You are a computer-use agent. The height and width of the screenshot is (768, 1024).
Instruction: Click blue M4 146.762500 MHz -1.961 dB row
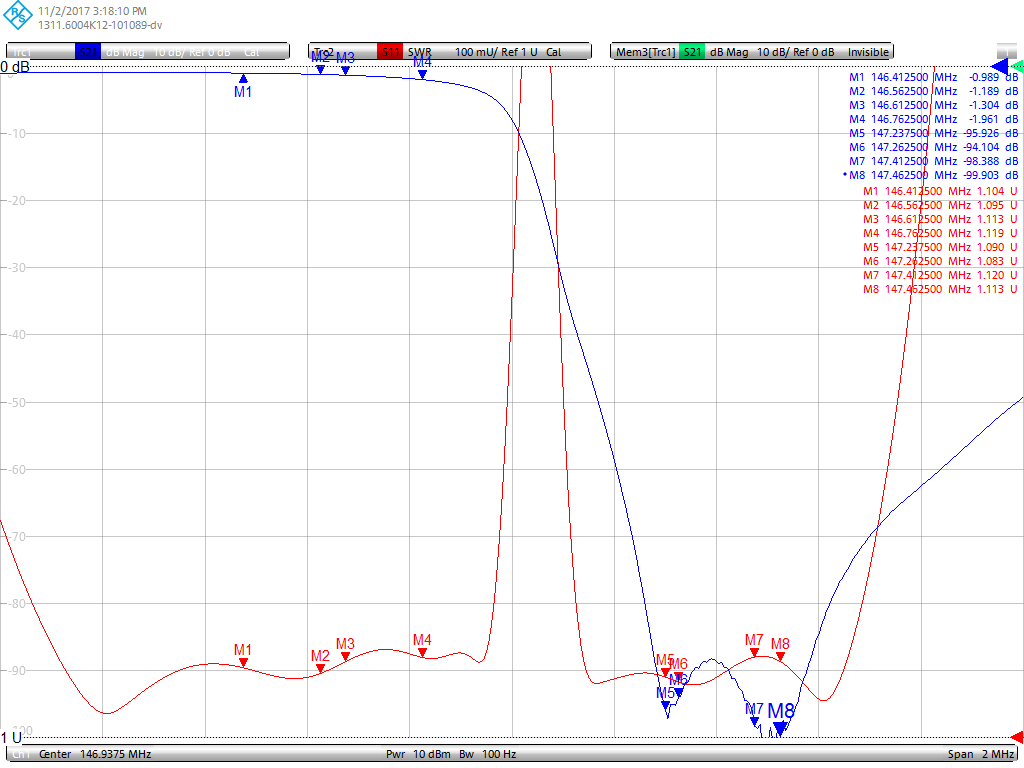coord(933,119)
